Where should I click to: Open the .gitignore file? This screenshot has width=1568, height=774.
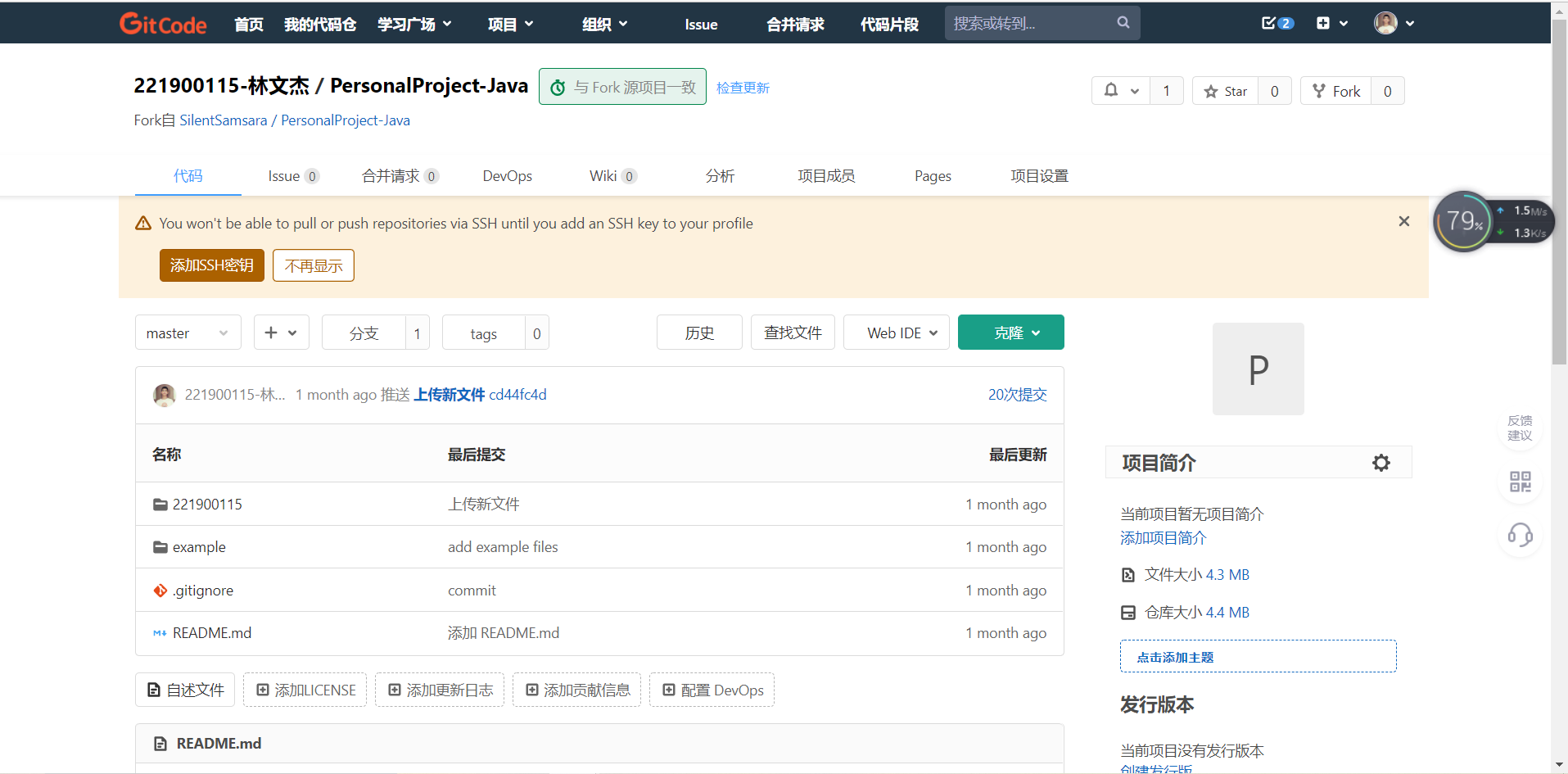pos(203,591)
